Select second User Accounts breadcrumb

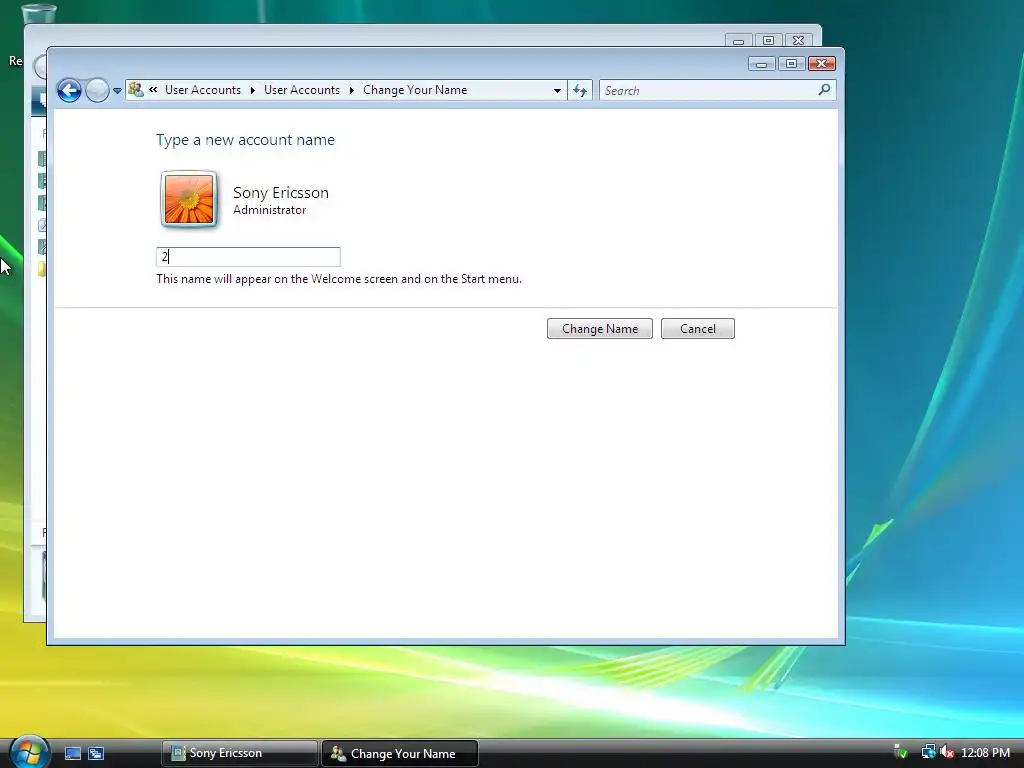click(x=302, y=89)
